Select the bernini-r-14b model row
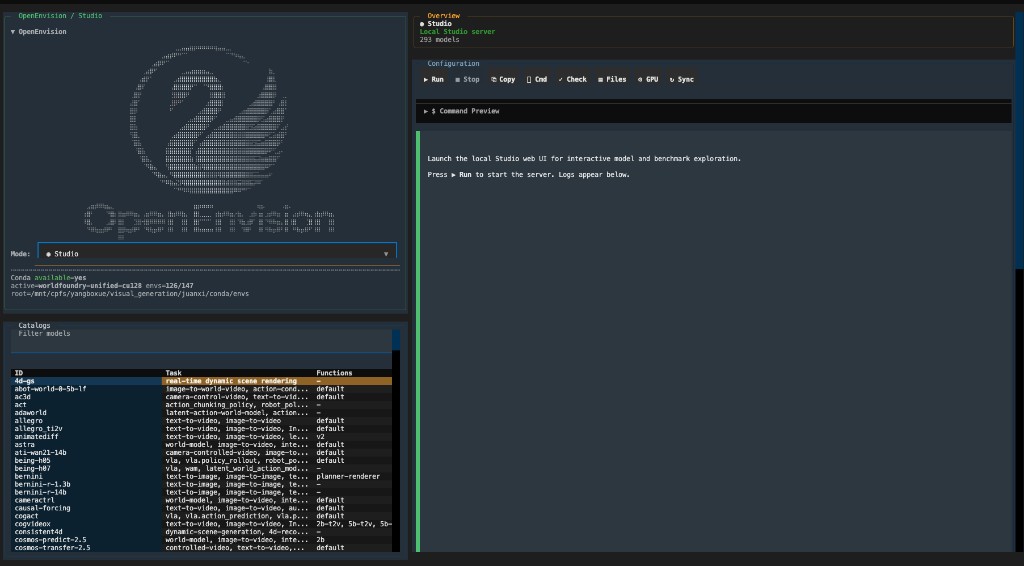The image size is (1024, 566). pyautogui.click(x=202, y=492)
